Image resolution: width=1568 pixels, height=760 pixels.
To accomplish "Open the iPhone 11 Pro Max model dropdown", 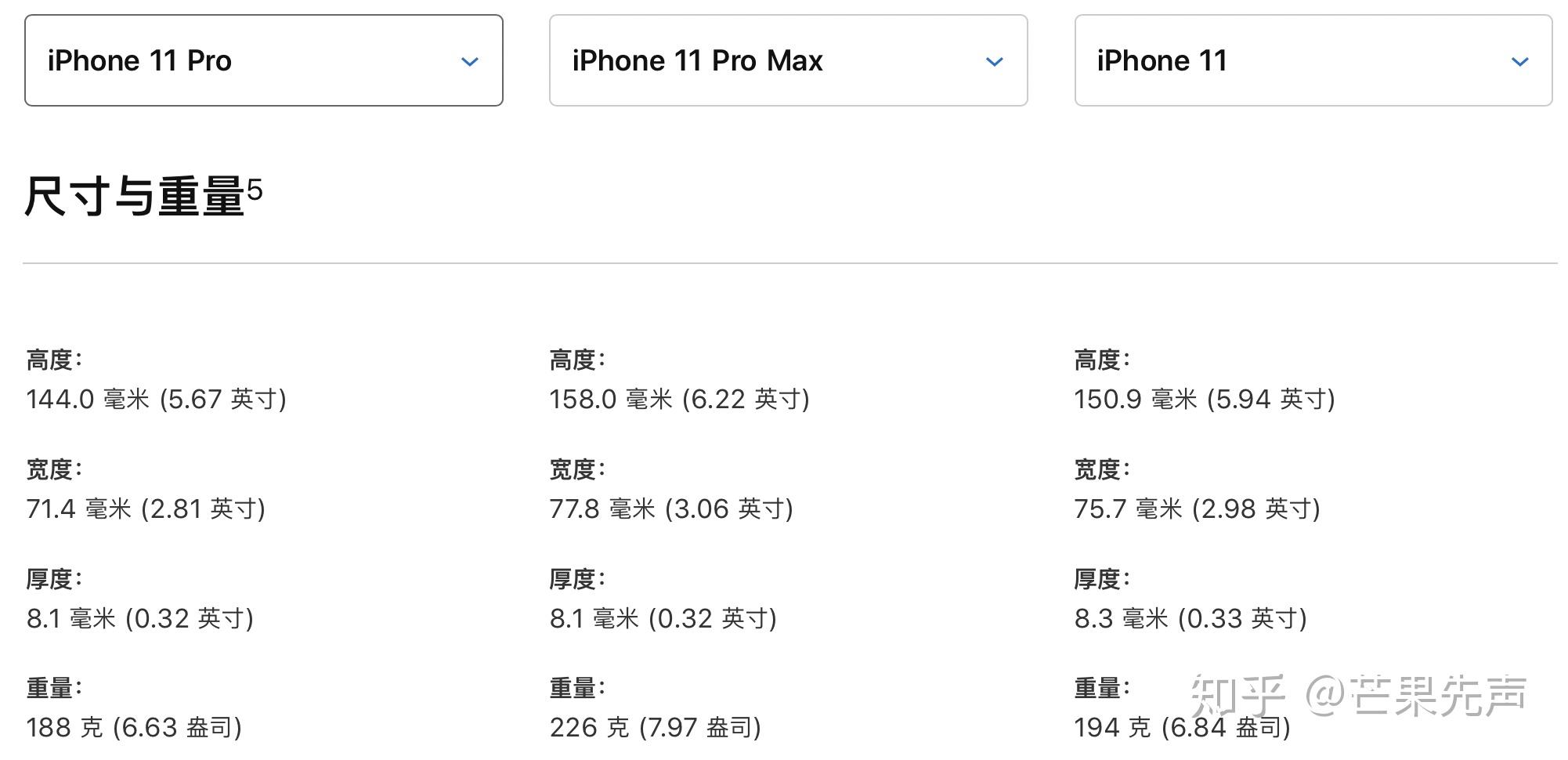I will tap(788, 60).
